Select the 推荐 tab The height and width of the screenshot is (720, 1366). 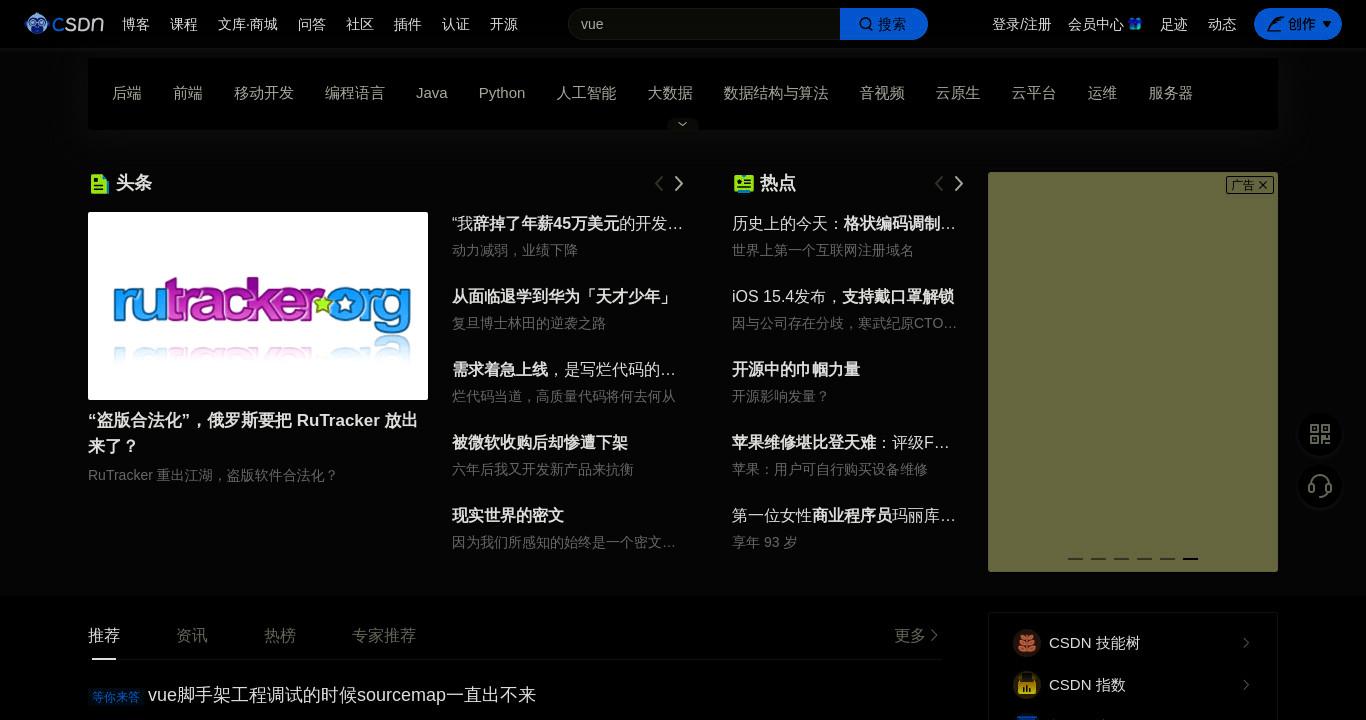click(104, 636)
